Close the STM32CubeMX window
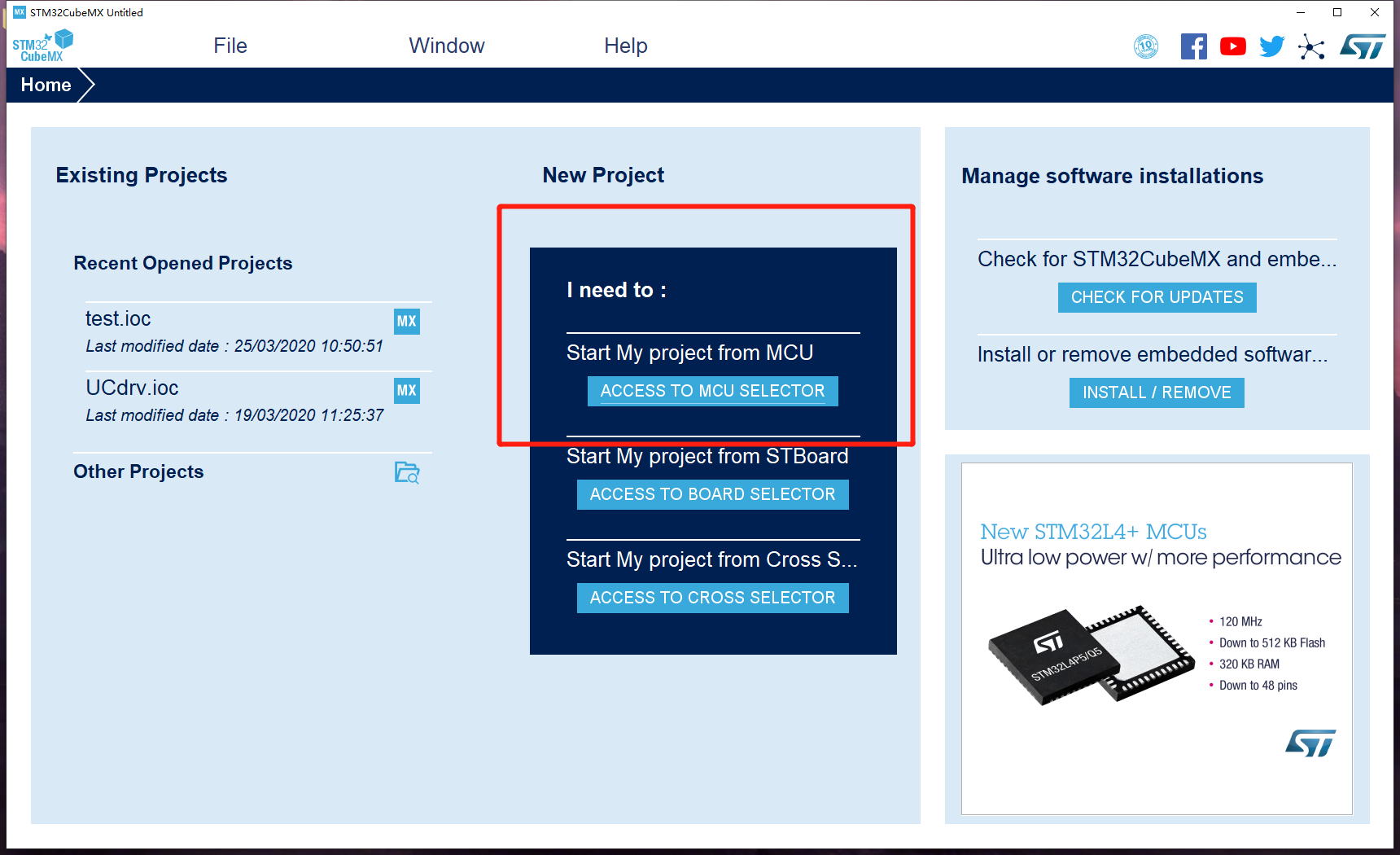Screen dimensions: 1400x855 (1375, 12)
